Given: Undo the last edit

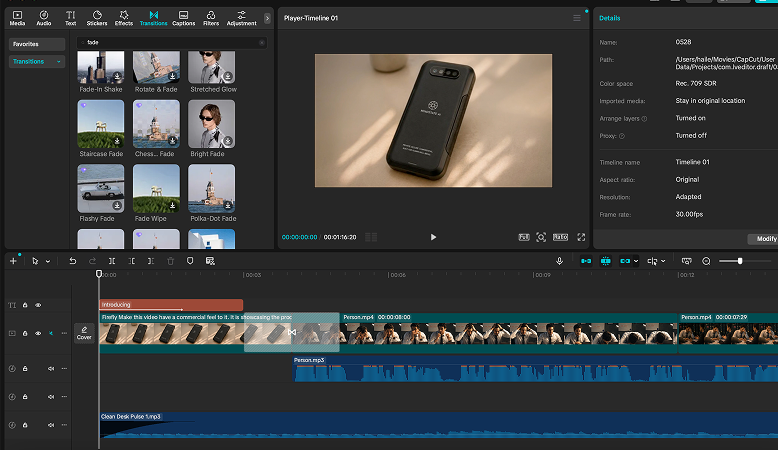Looking at the screenshot, I should (x=72, y=261).
